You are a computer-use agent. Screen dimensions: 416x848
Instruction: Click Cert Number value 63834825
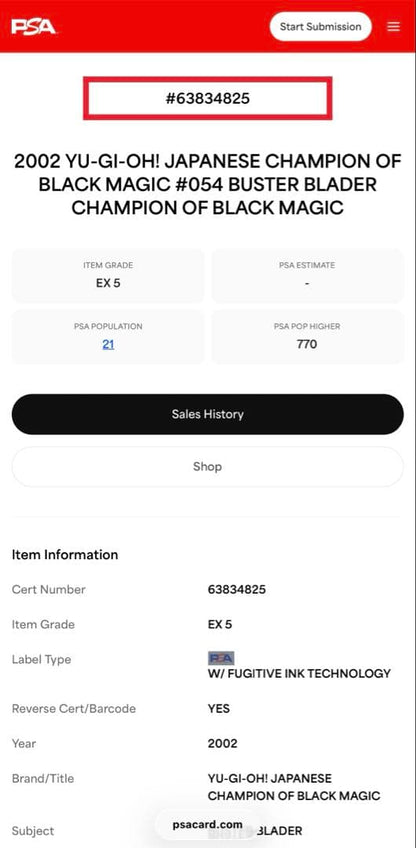237,589
